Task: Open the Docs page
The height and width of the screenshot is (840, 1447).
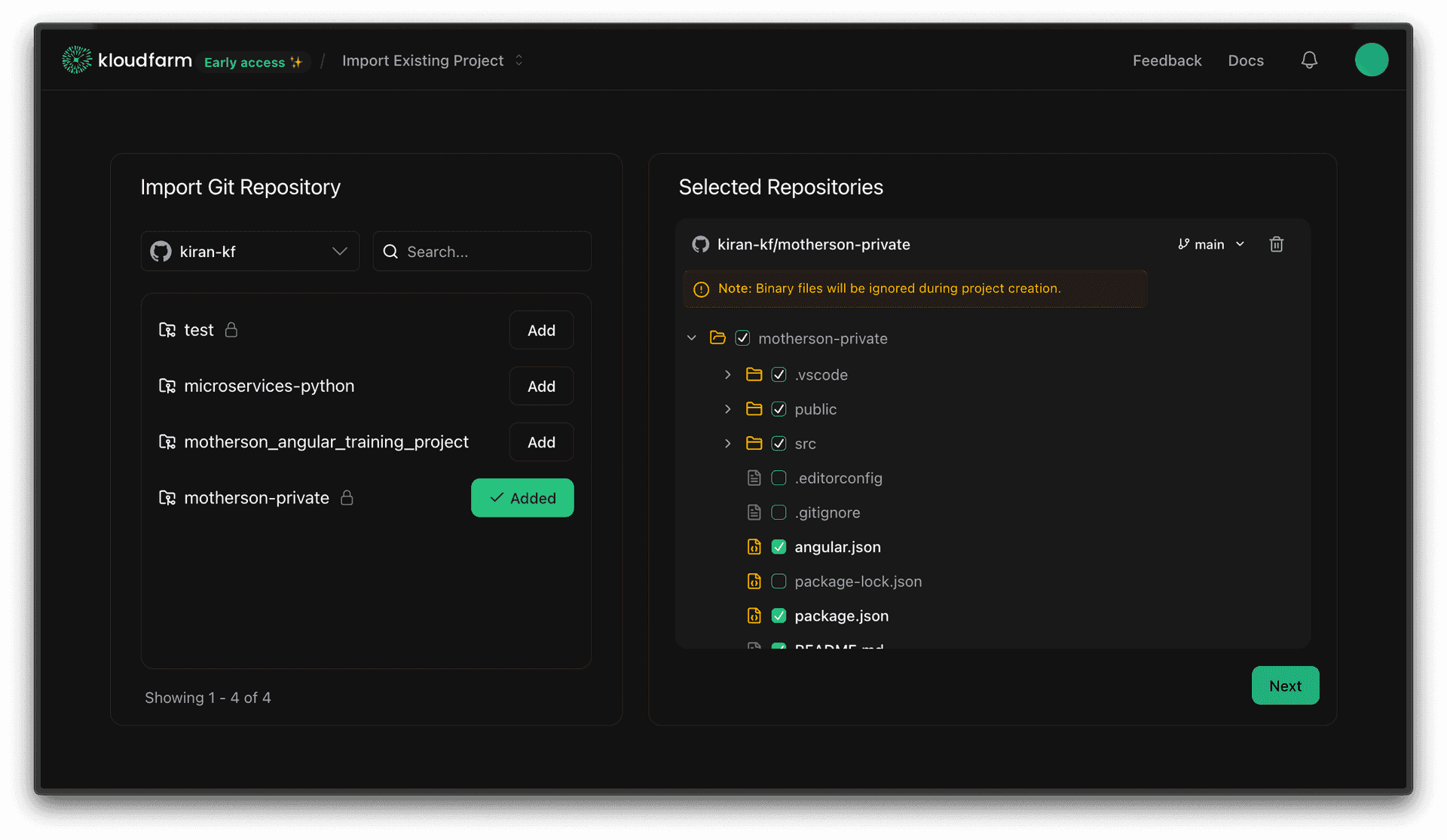Action: (1246, 60)
